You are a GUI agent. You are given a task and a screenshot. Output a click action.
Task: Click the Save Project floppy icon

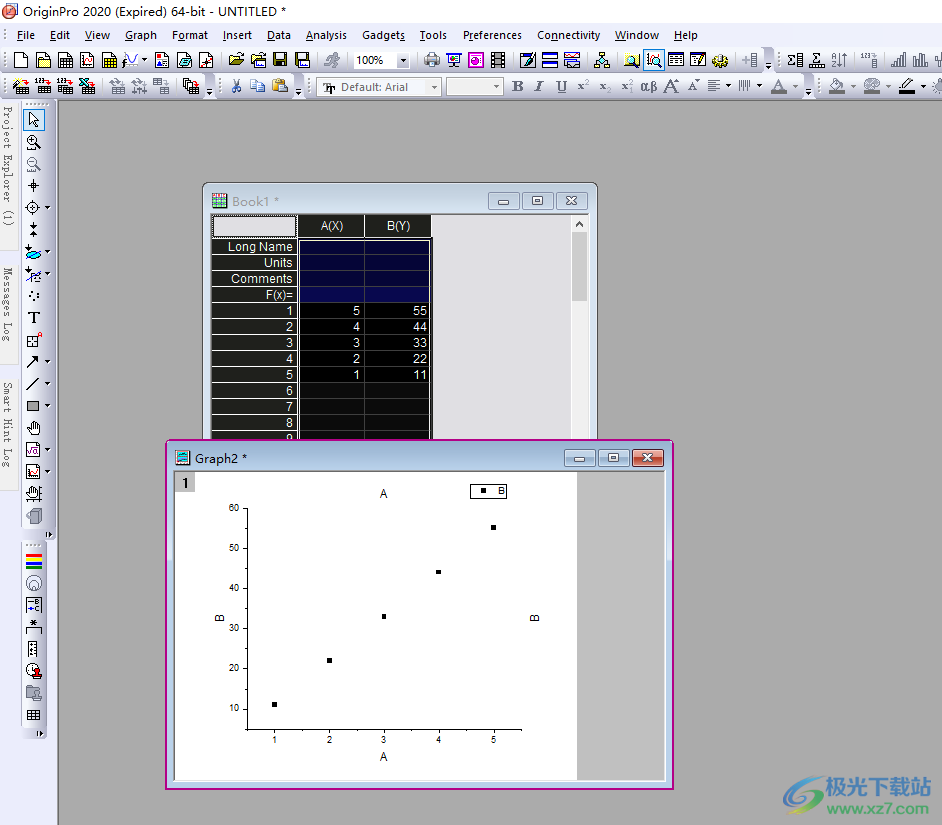click(280, 61)
